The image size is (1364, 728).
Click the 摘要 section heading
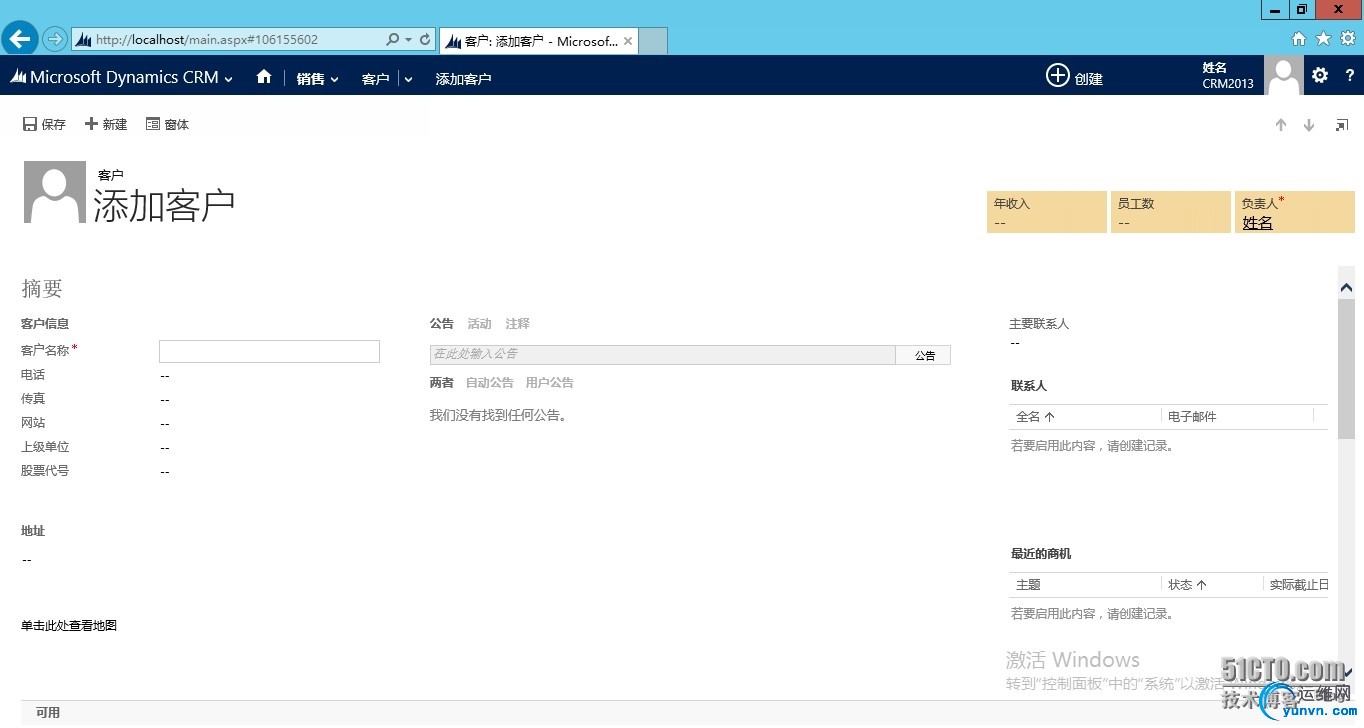42,288
